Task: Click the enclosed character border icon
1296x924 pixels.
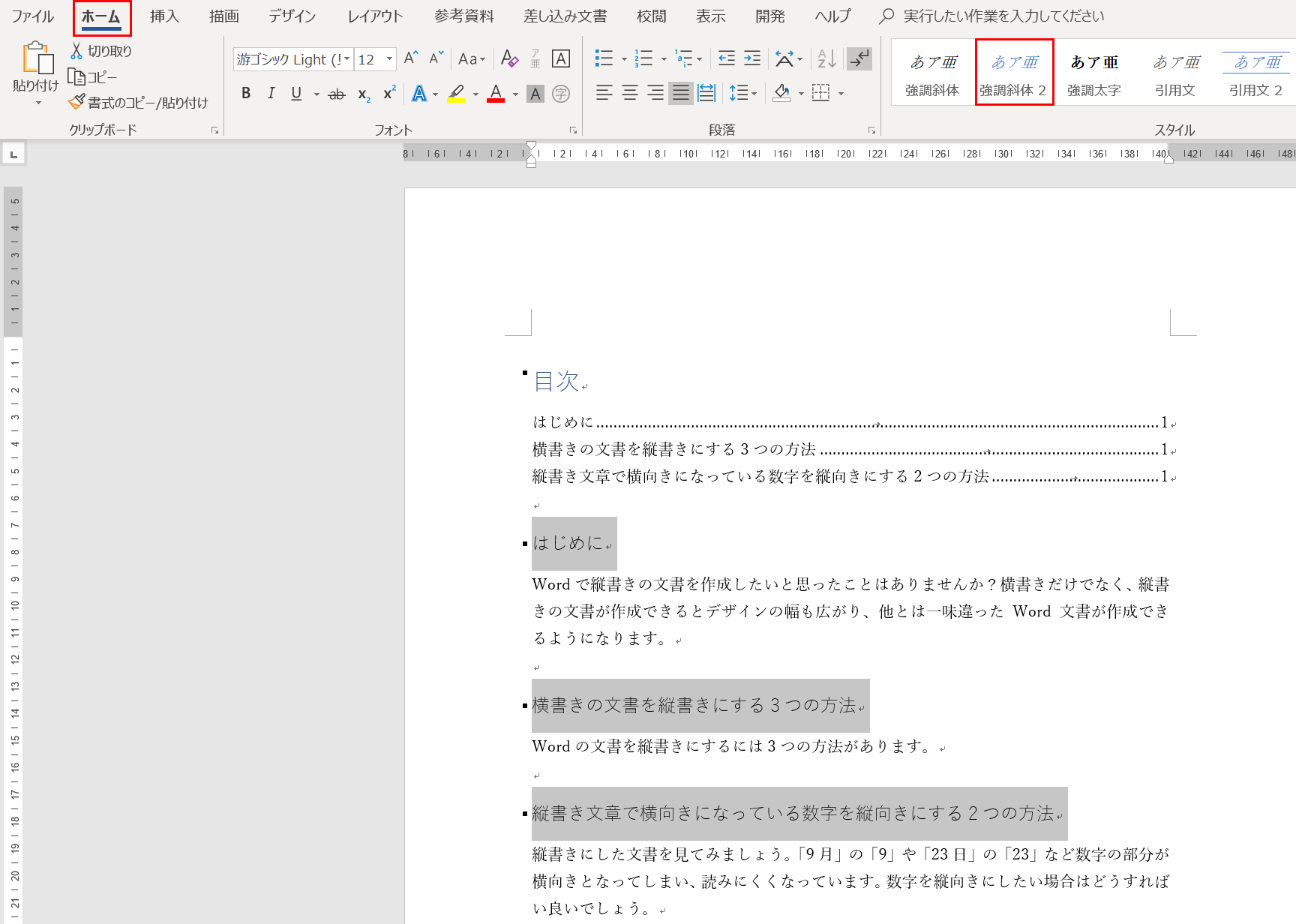Action: [x=561, y=58]
